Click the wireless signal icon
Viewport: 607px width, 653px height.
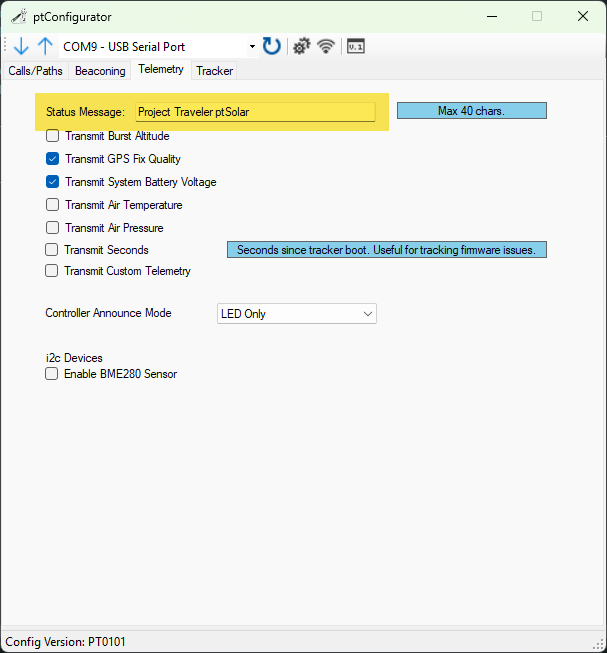tap(326, 46)
